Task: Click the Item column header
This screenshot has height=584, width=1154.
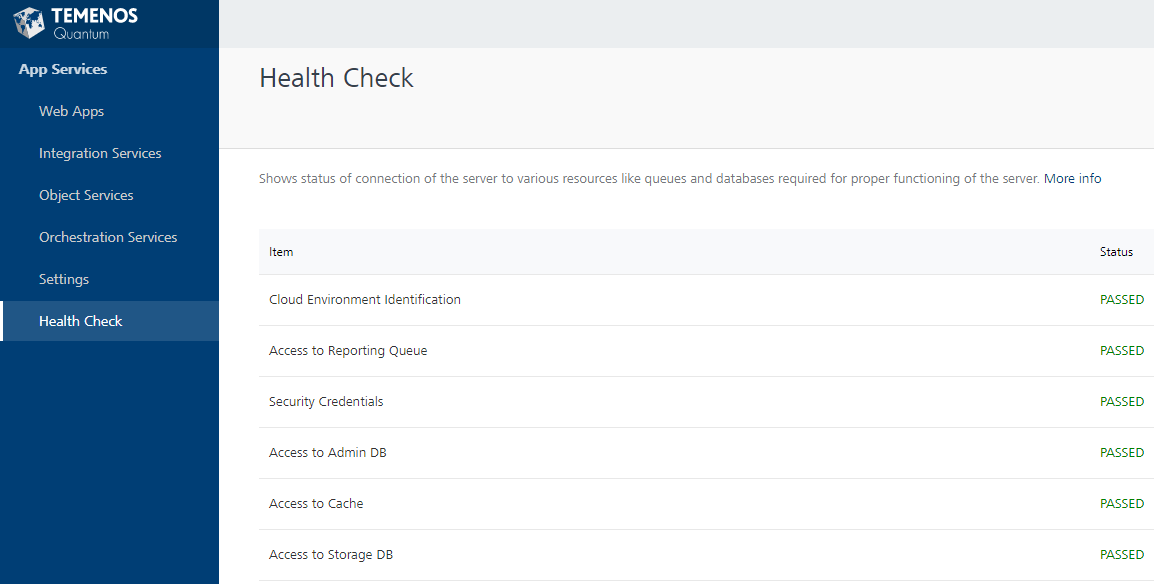Action: pos(281,252)
